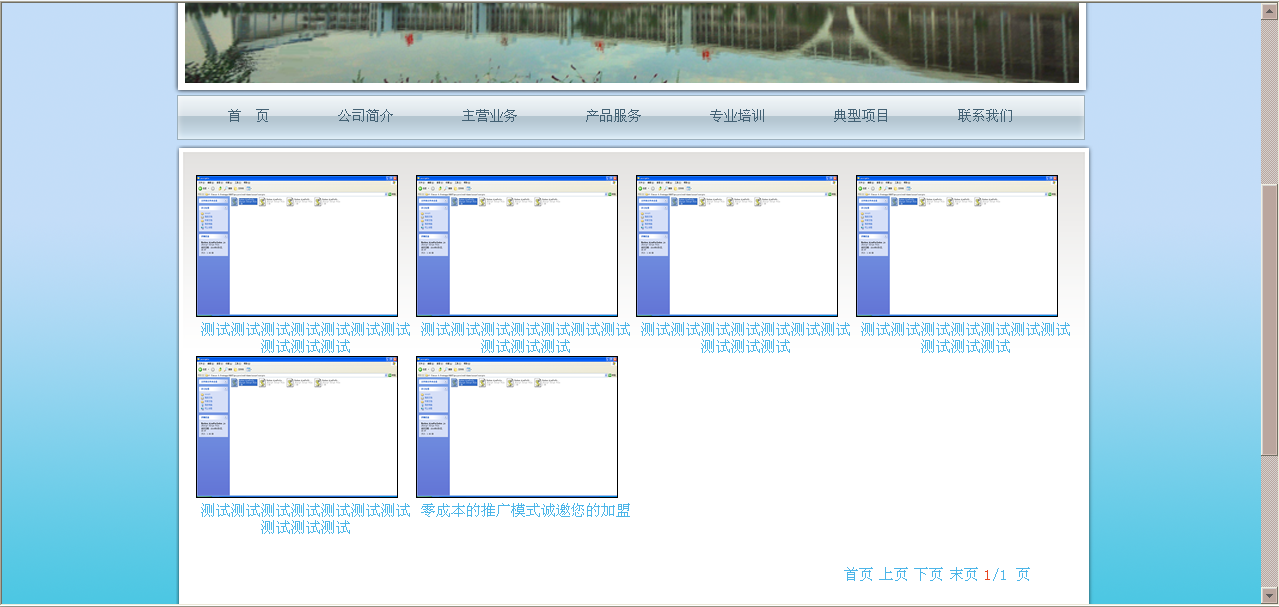Open the 首页 navigation menu item

coord(248,116)
